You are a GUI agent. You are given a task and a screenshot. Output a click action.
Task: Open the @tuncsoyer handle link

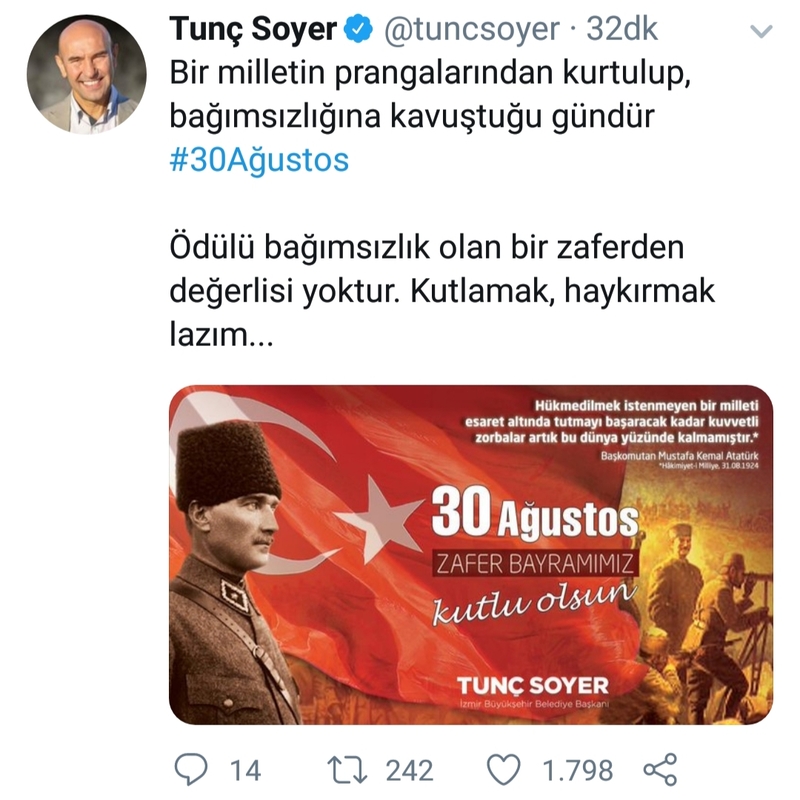(x=471, y=29)
